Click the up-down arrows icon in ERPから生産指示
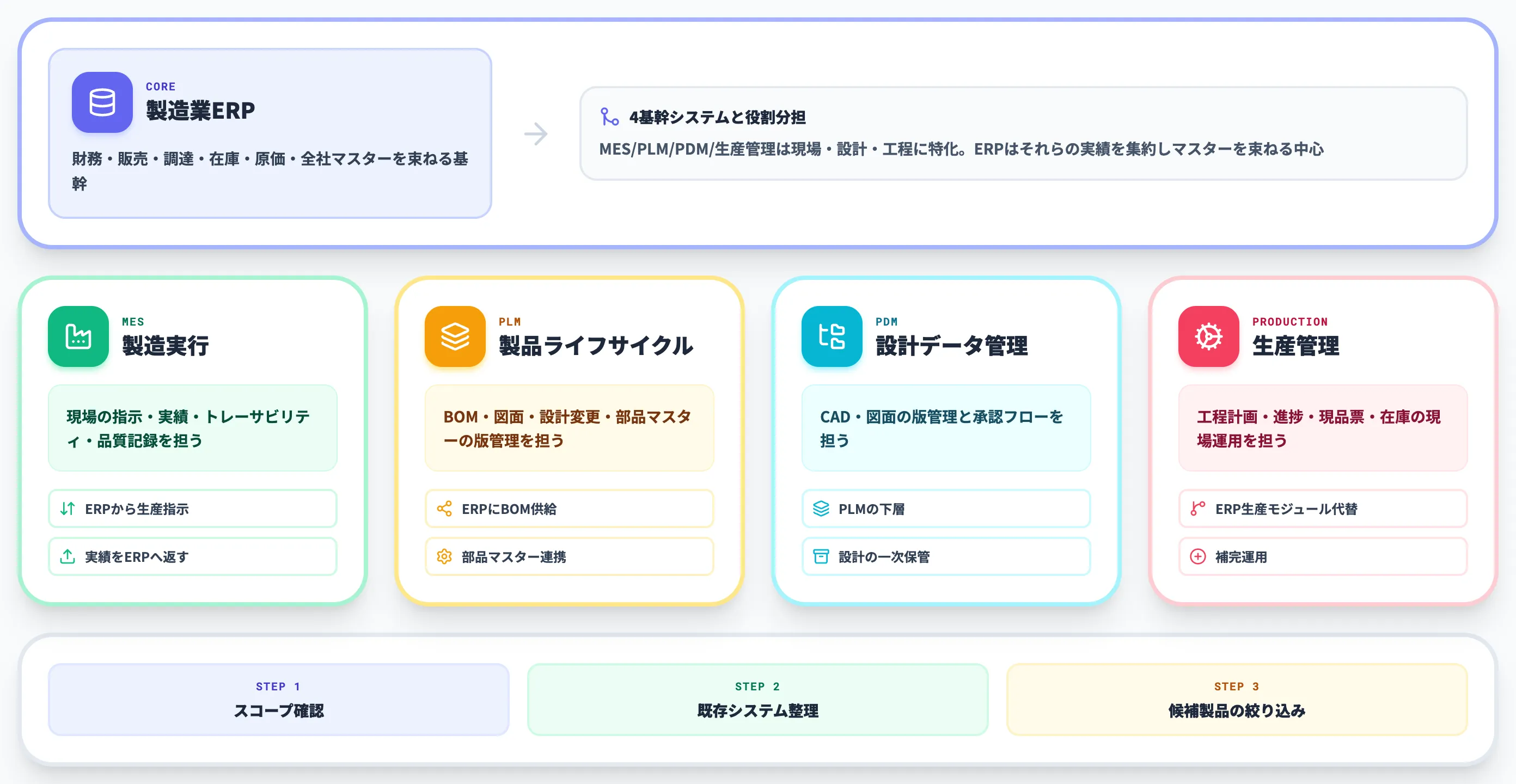The image size is (1516, 784). tap(68, 509)
